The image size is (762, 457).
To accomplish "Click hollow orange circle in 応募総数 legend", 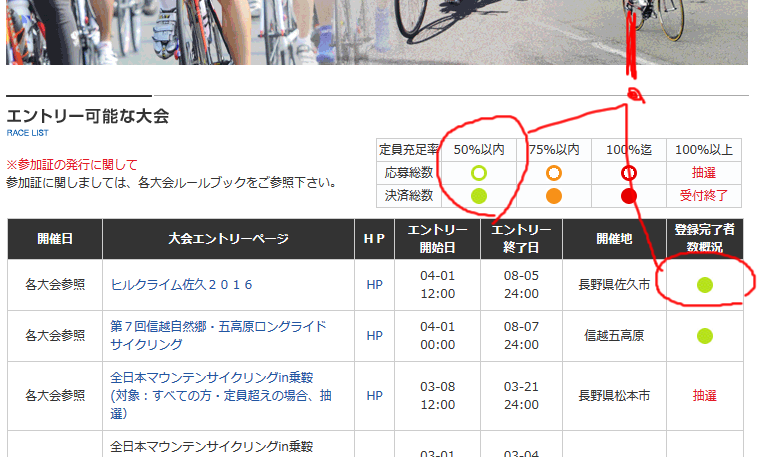I will click(x=554, y=173).
